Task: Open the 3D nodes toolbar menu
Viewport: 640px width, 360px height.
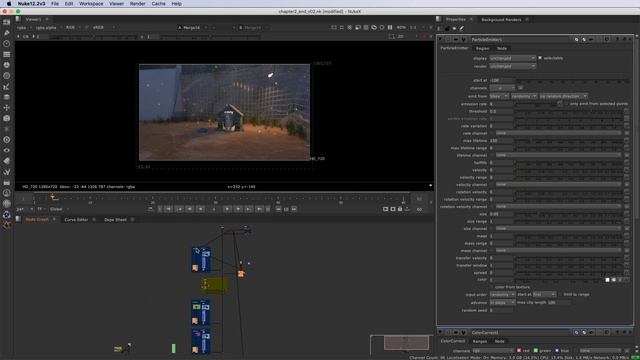Action: coord(7,118)
